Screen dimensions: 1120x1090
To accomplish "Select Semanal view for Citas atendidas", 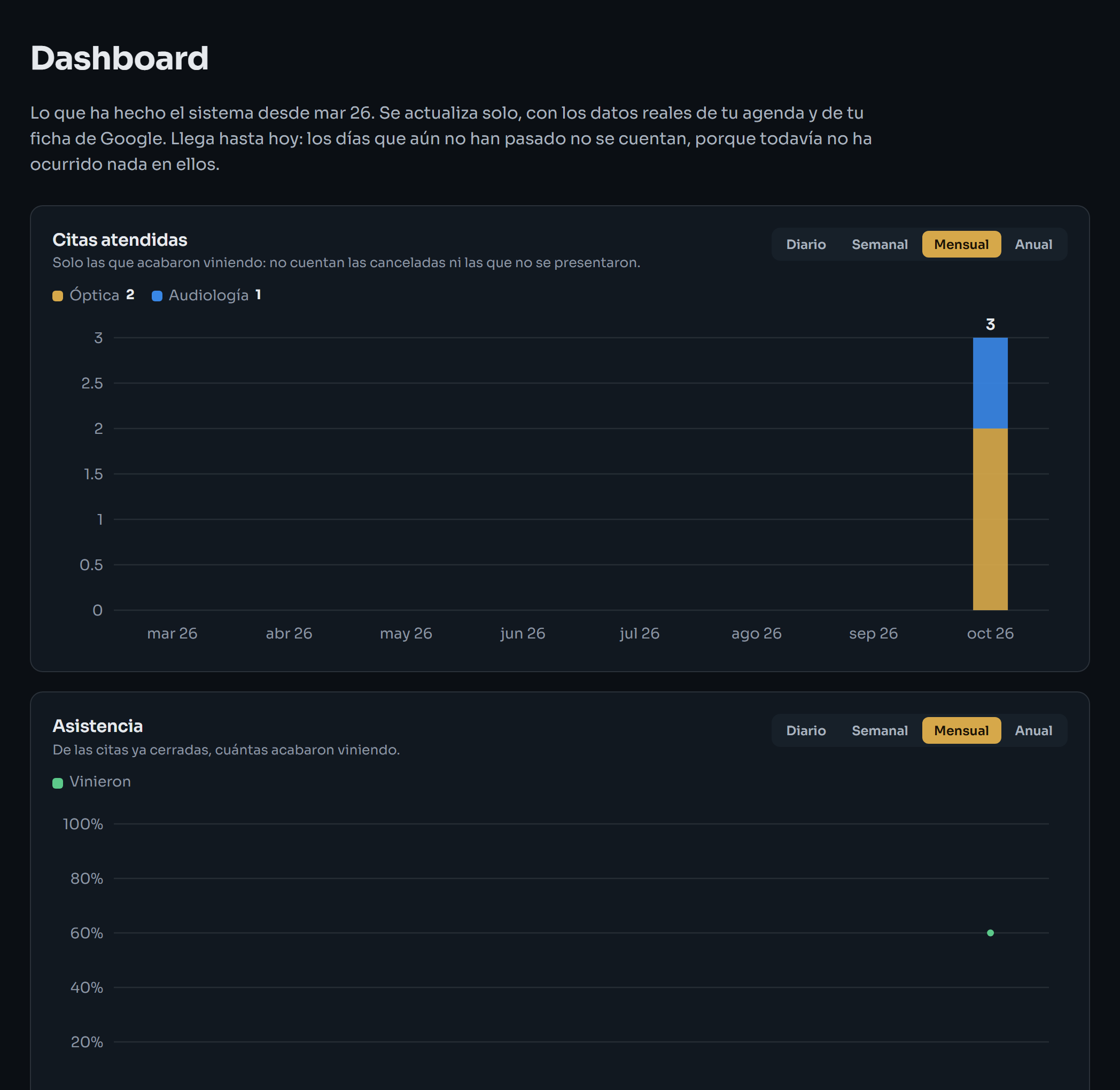I will tap(880, 245).
